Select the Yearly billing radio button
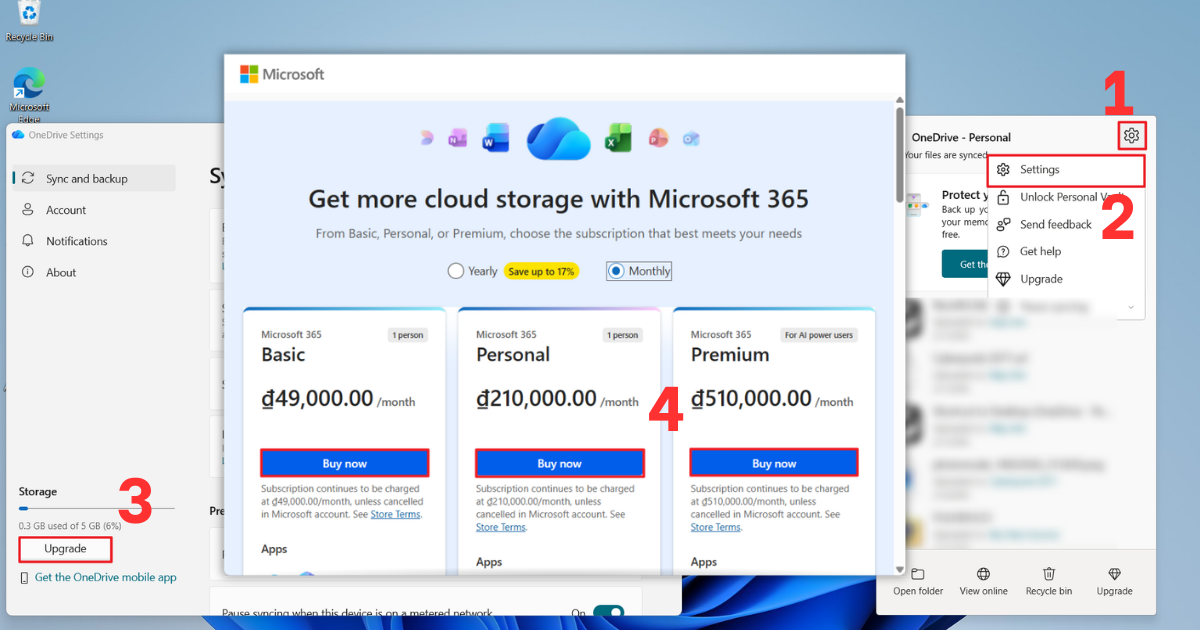This screenshot has height=630, width=1200. 456,271
